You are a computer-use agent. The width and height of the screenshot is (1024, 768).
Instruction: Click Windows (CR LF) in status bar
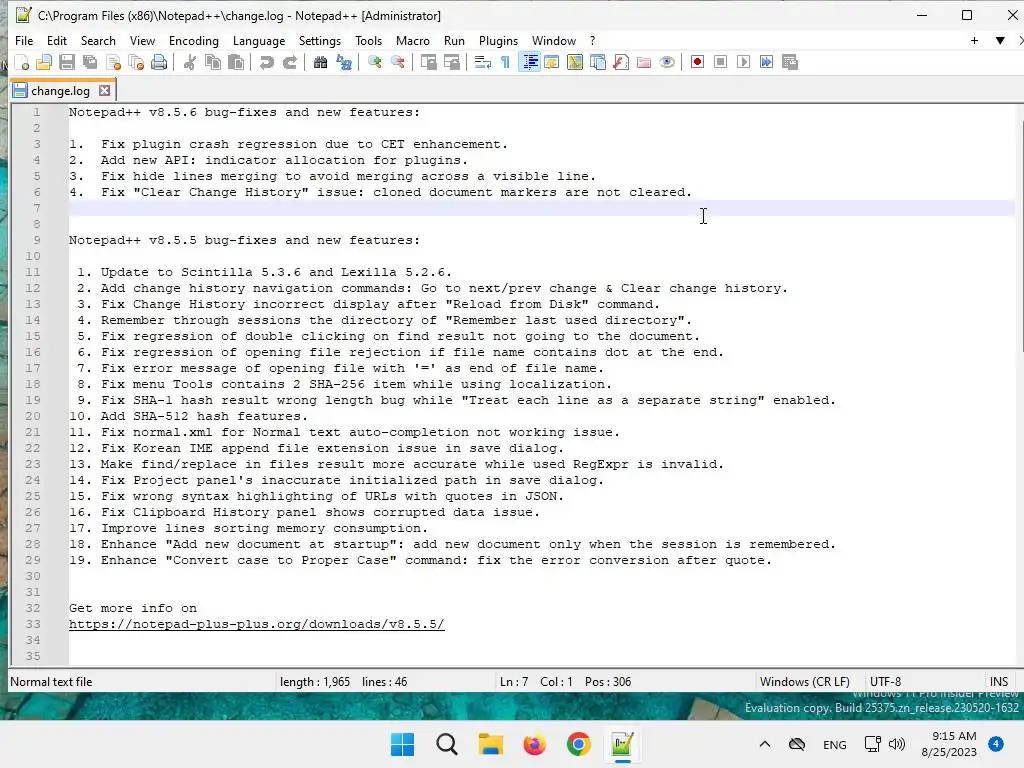(x=805, y=682)
